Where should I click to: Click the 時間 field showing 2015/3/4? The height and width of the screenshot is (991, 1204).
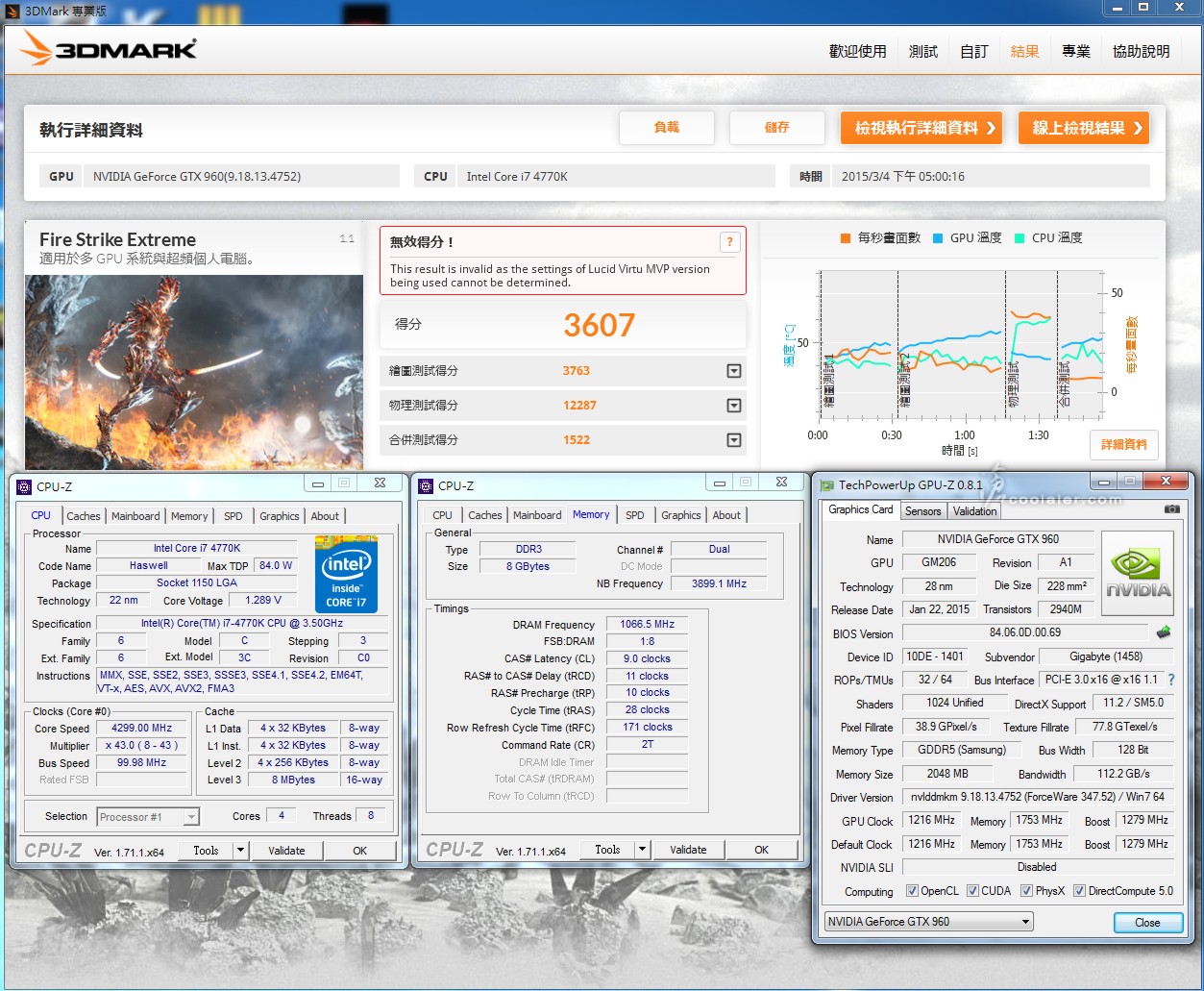pos(992,176)
